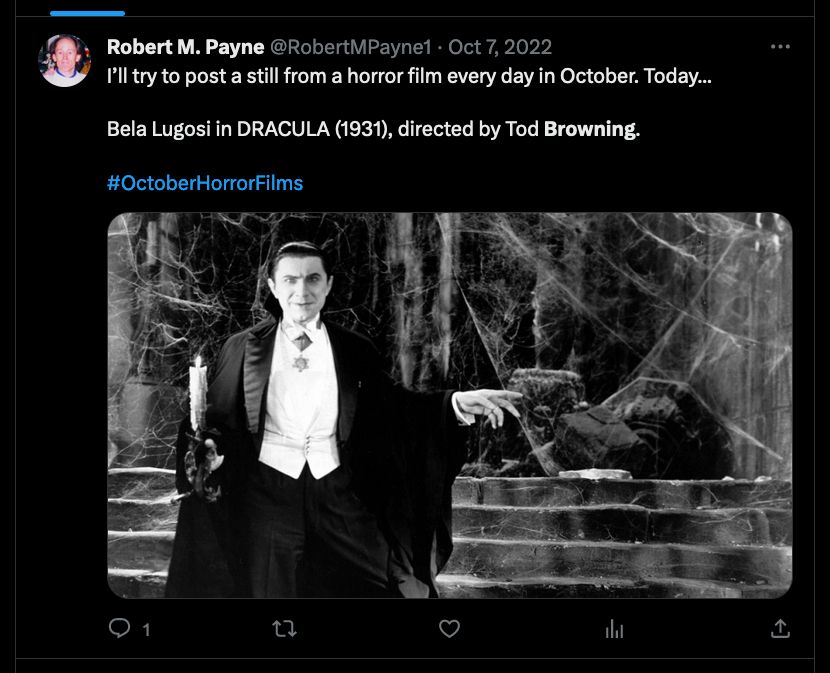Open the Oct 7, 2022 timestamp link
Screen dimensions: 830x673
pyautogui.click(x=500, y=47)
